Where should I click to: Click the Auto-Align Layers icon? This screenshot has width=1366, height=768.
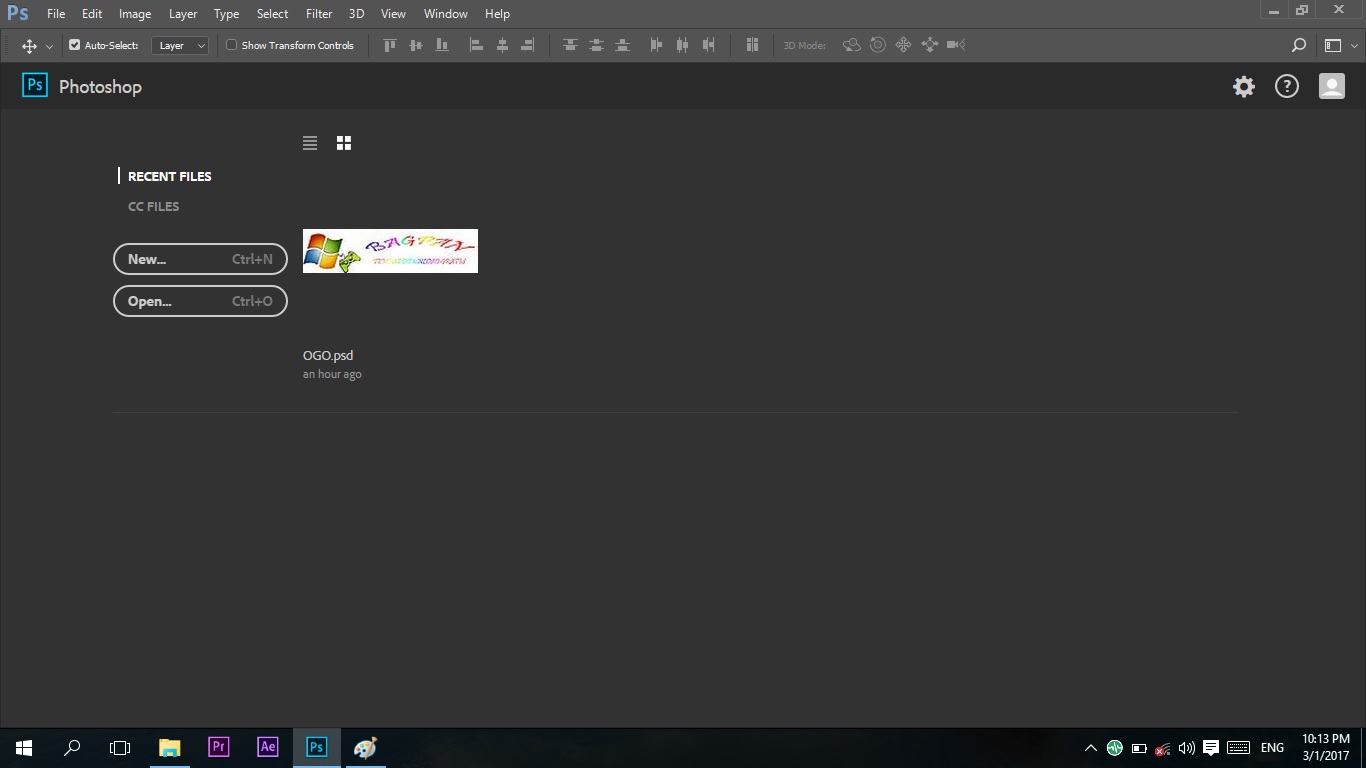point(752,45)
